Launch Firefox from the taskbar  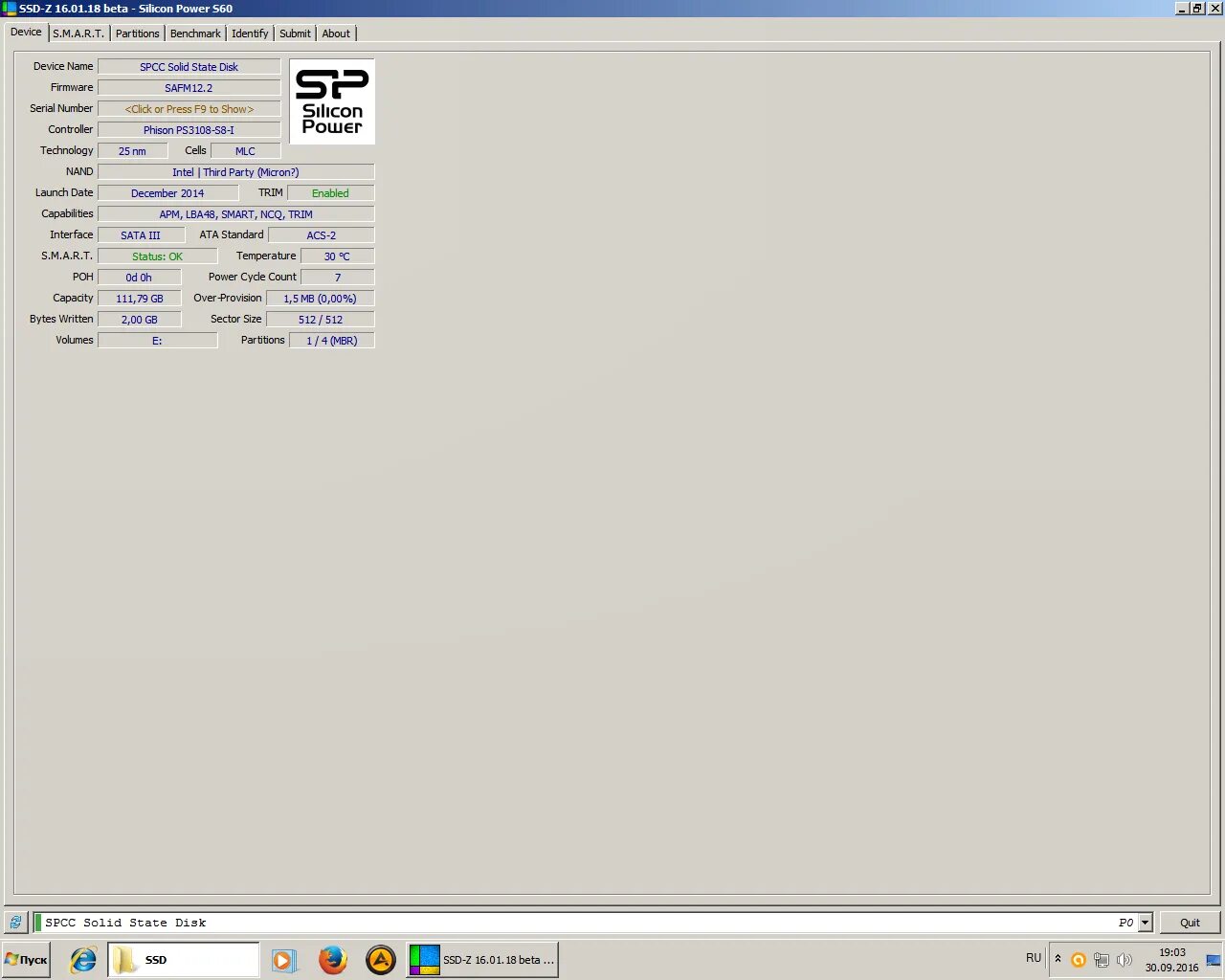(332, 960)
